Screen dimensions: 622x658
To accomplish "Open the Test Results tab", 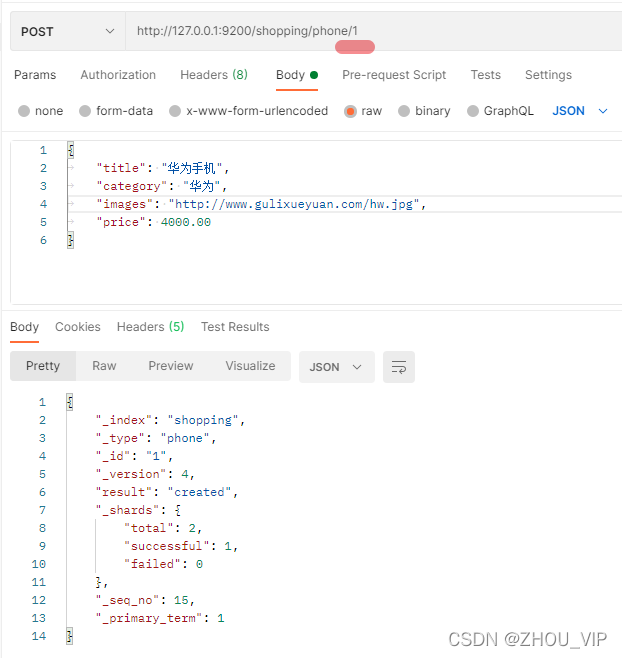I will [x=235, y=326].
